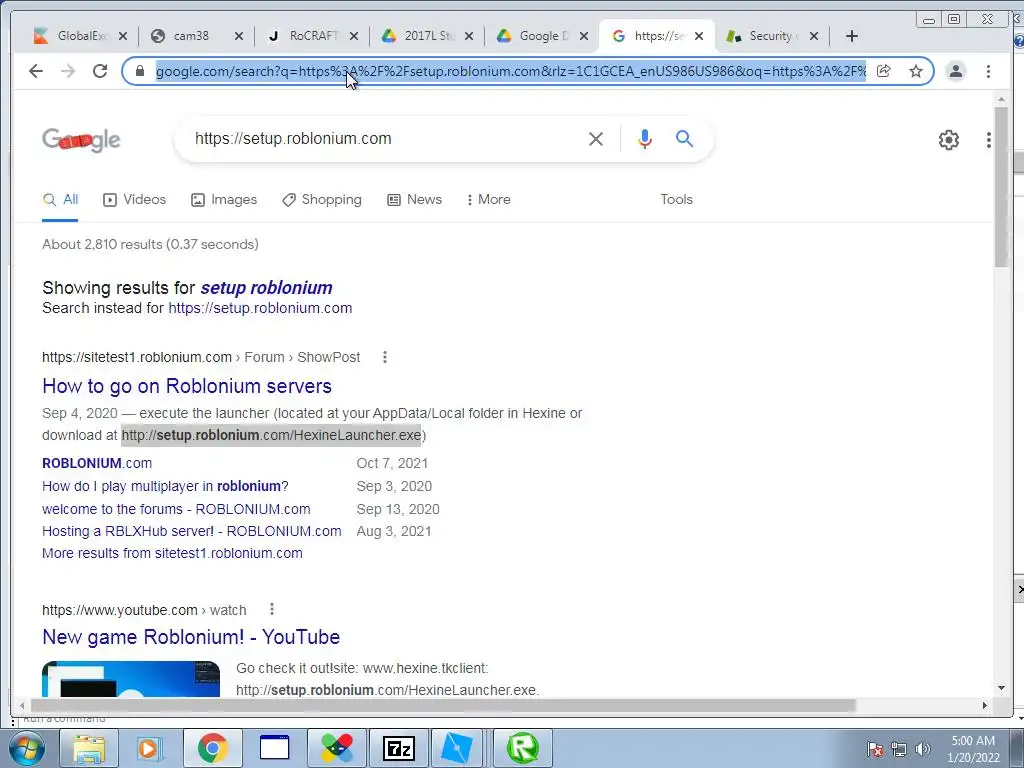
Task: Close the RoCRAFT tab
Action: tap(354, 36)
